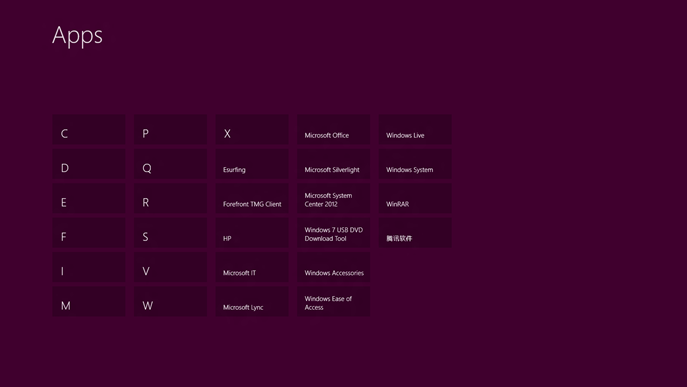Select the HP group tile
The height and width of the screenshot is (387, 687).
(x=252, y=233)
